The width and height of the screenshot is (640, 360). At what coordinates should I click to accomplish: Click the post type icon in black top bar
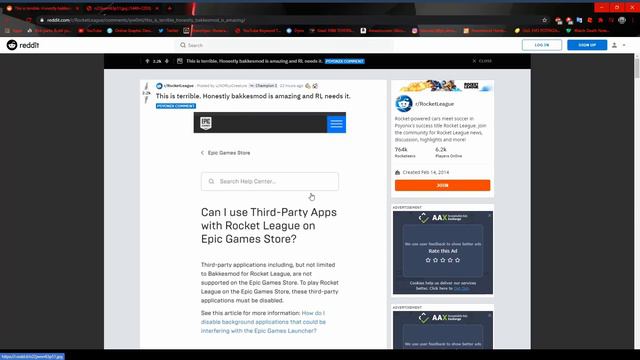[x=180, y=61]
